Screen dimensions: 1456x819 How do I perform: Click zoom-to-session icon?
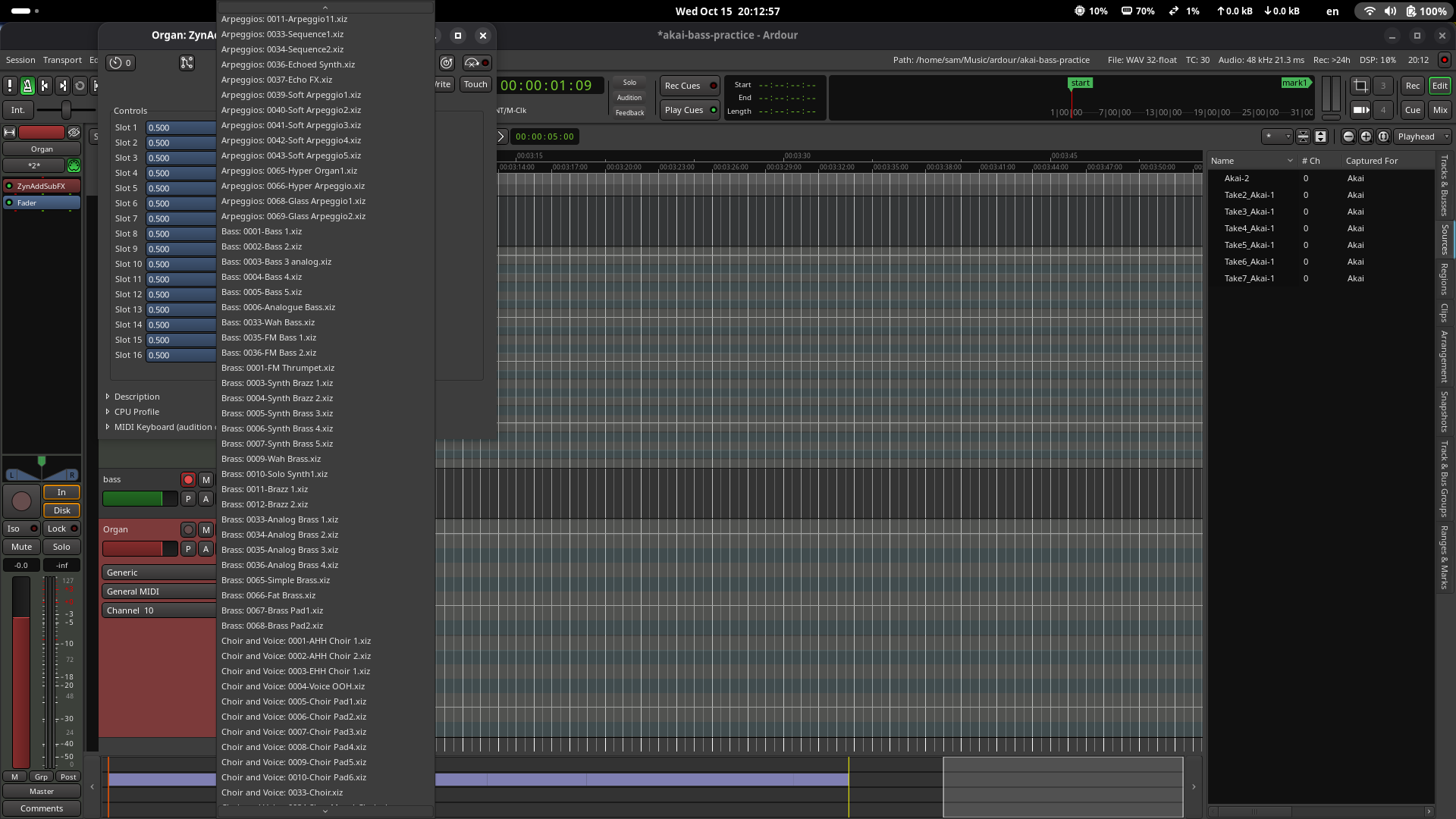click(1383, 136)
